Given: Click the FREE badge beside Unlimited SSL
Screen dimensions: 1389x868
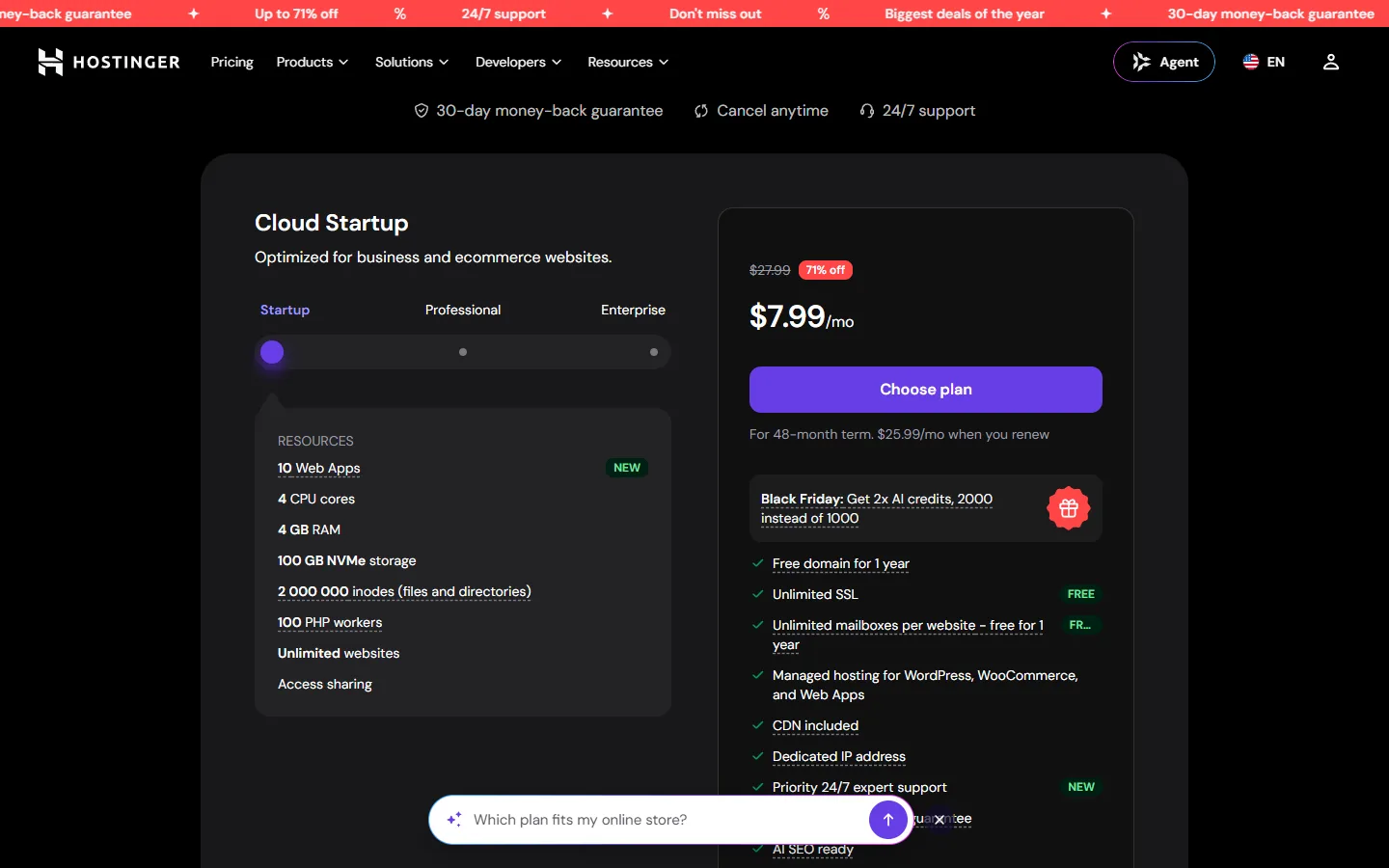Looking at the screenshot, I should pos(1081,594).
